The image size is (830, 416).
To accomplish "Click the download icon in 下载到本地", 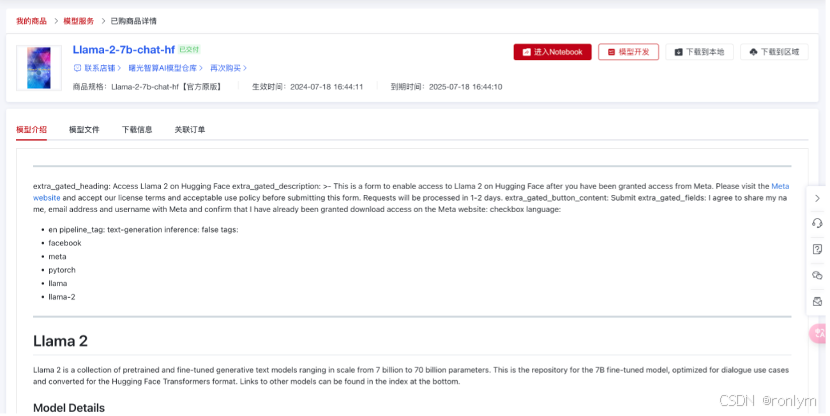I will pyautogui.click(x=679, y=52).
